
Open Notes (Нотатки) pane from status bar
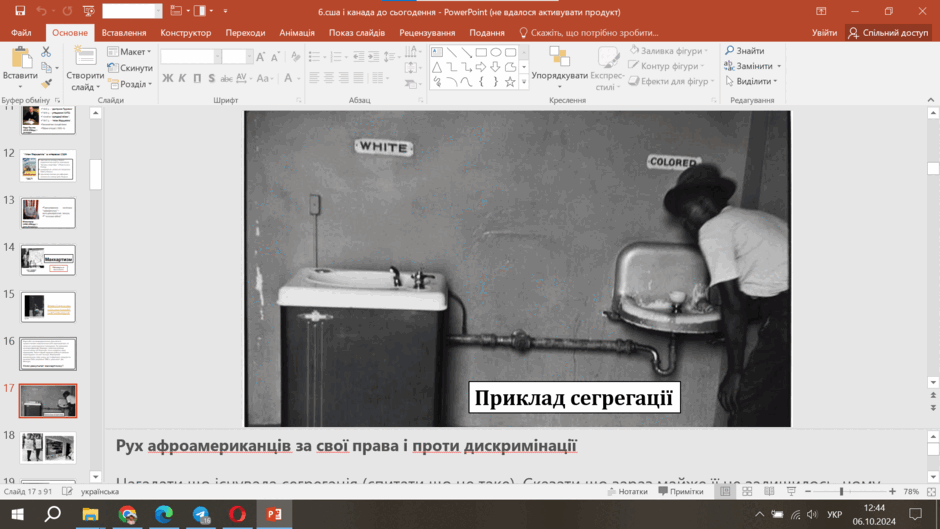[627, 491]
